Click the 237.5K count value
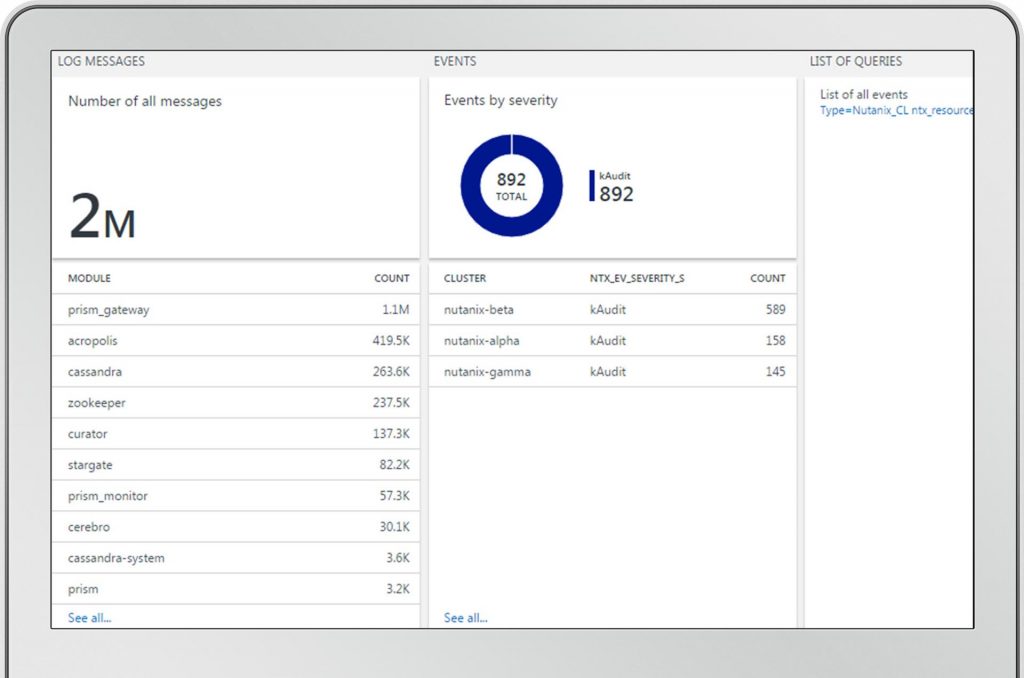 pos(391,402)
